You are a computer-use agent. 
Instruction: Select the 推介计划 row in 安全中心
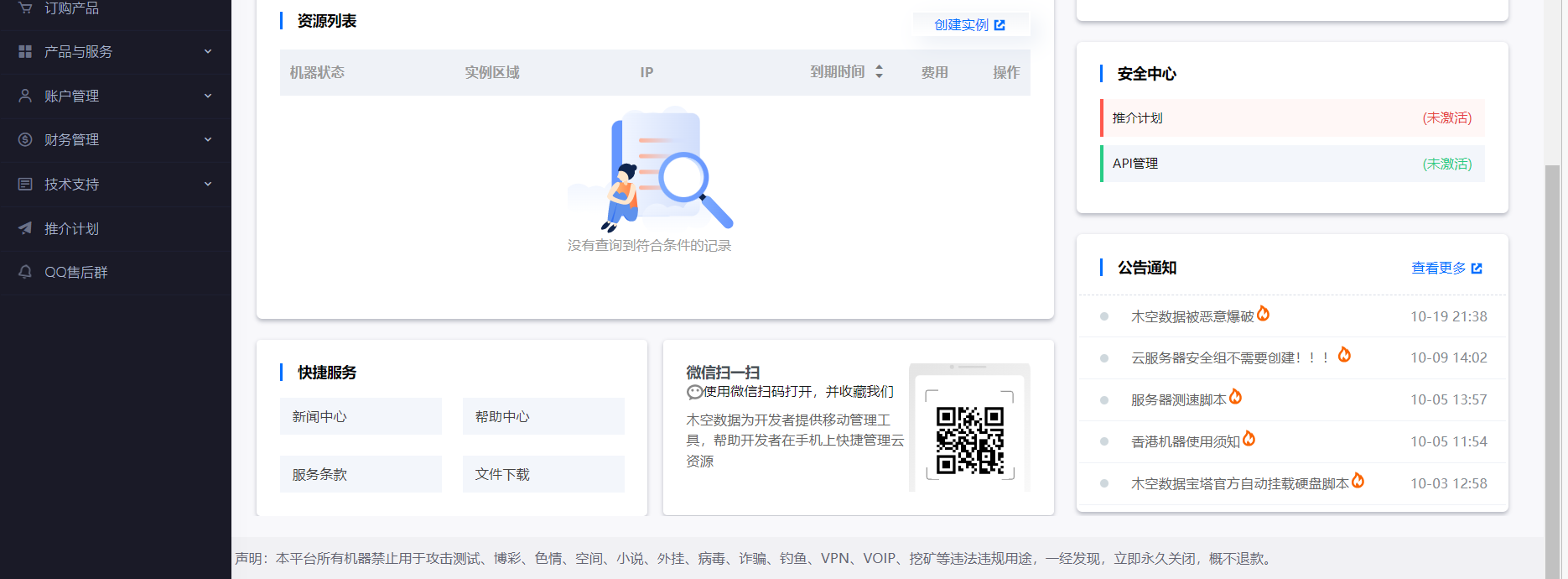pyautogui.click(x=1291, y=118)
